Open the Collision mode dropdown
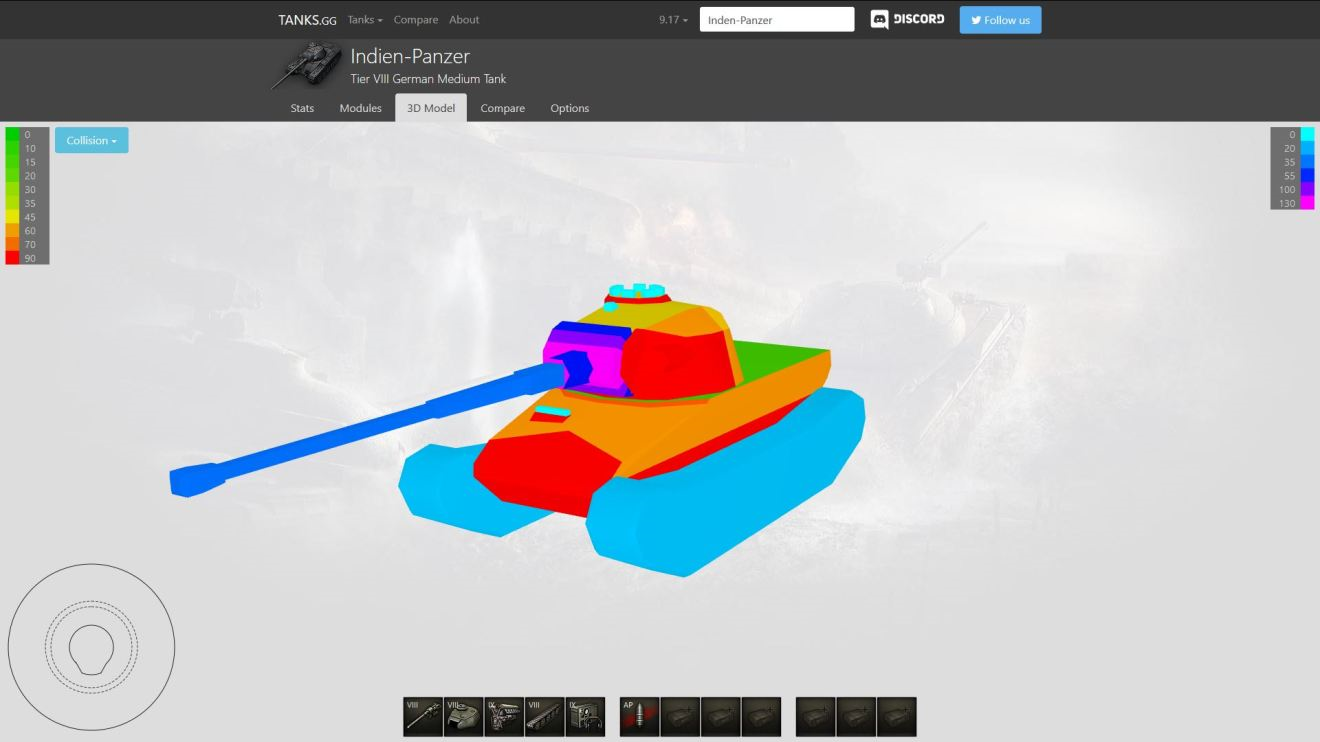This screenshot has width=1320, height=742. 92,141
